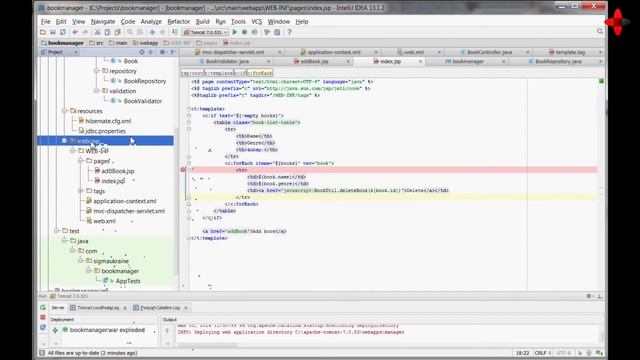Click the Cut scissors icon
This screenshot has width=640, height=360.
coord(98,32)
